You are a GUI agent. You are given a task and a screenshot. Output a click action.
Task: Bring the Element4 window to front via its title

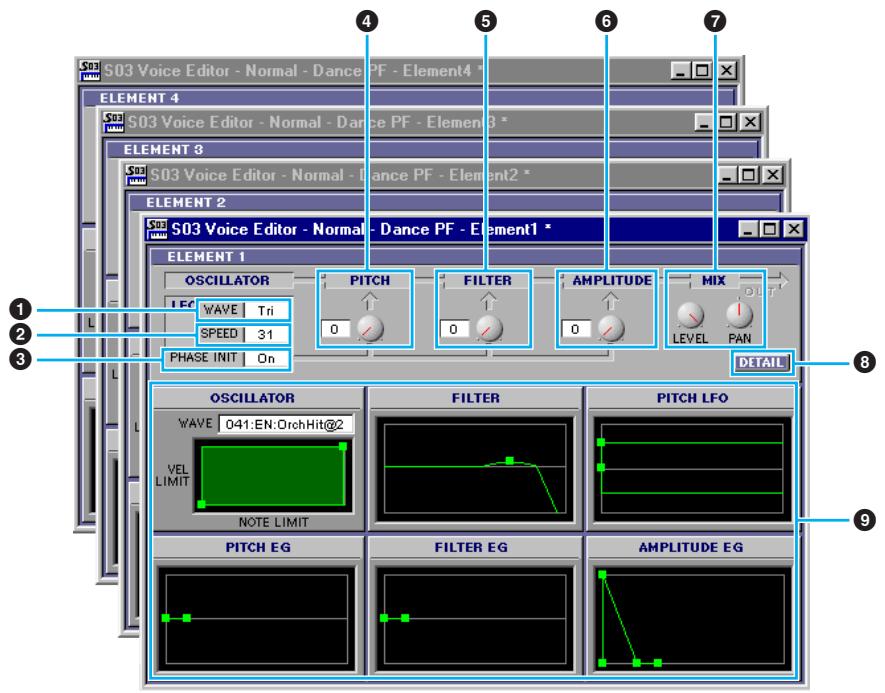coord(293,71)
